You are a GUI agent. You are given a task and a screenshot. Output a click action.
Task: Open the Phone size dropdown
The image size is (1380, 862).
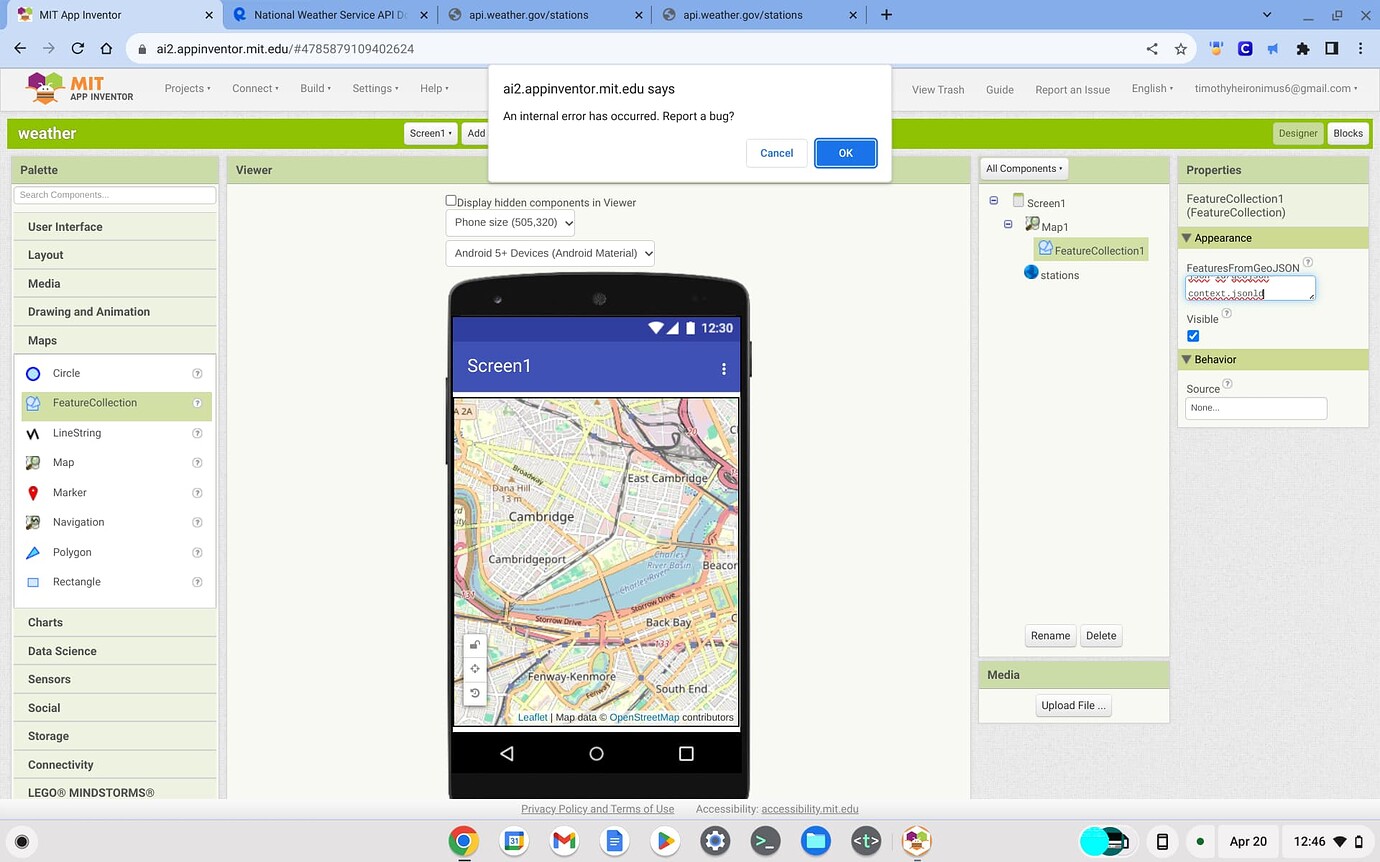point(510,223)
